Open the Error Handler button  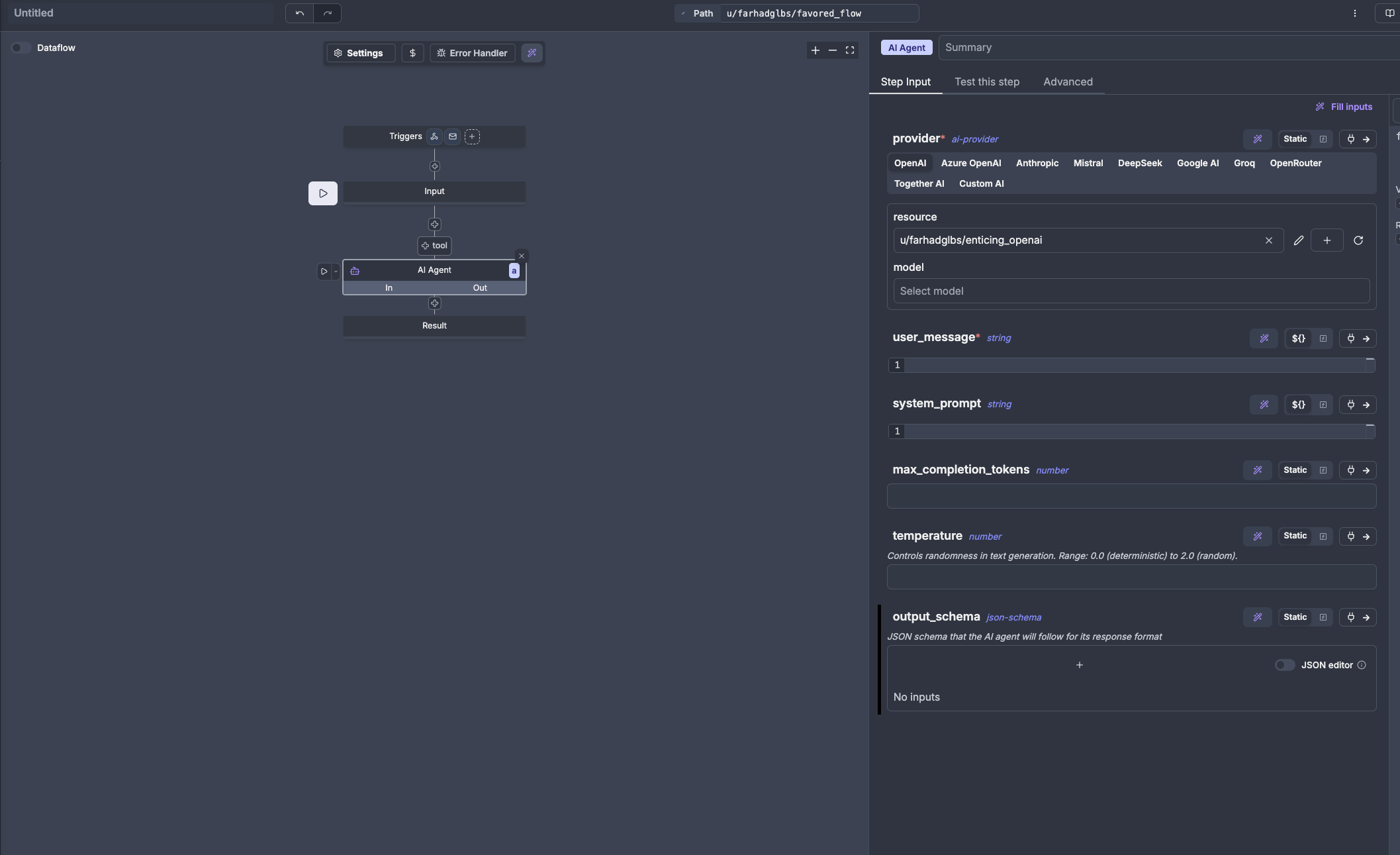coord(472,53)
